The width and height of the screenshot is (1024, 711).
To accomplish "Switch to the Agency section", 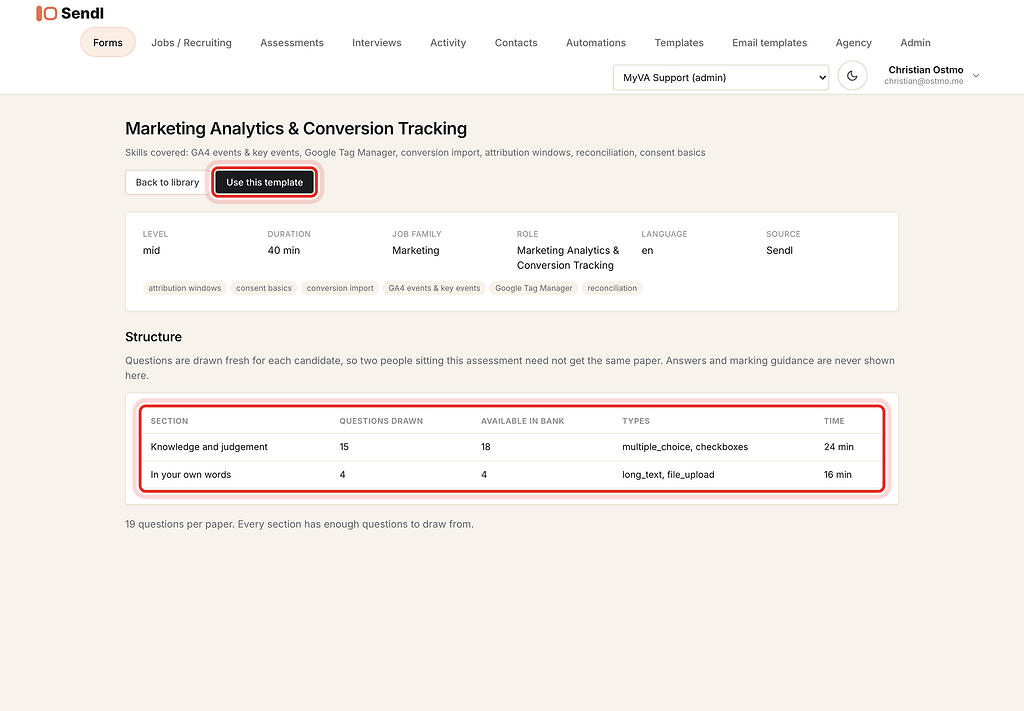I will 854,42.
